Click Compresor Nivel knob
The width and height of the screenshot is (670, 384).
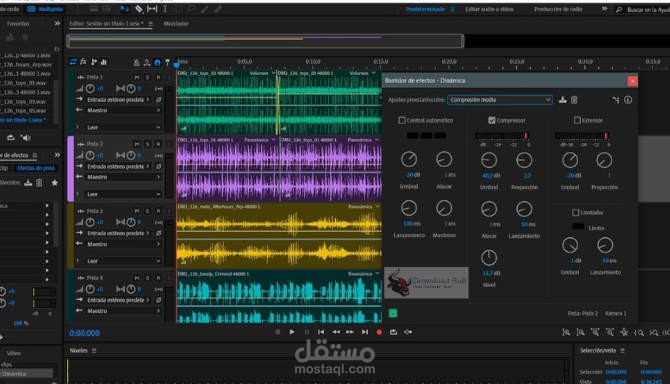(489, 258)
